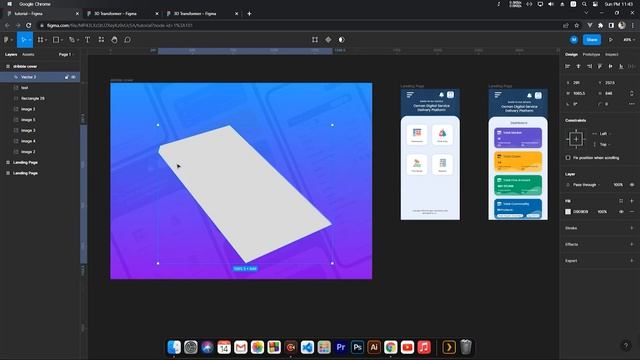Click the Edit object icon in top center
640x360 pixels.
click(x=315, y=40)
